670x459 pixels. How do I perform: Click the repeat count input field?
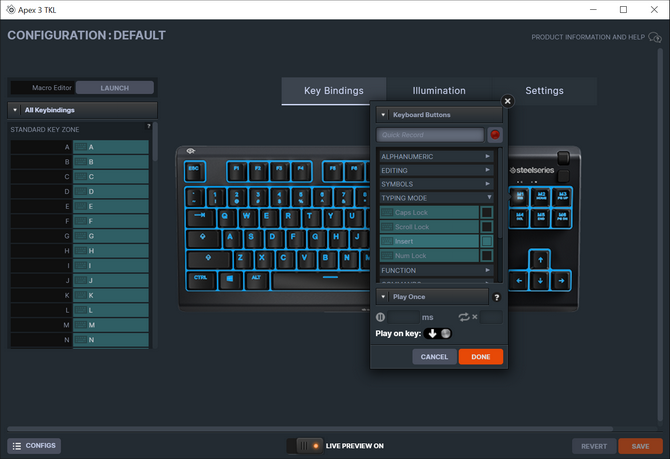[x=491, y=317]
